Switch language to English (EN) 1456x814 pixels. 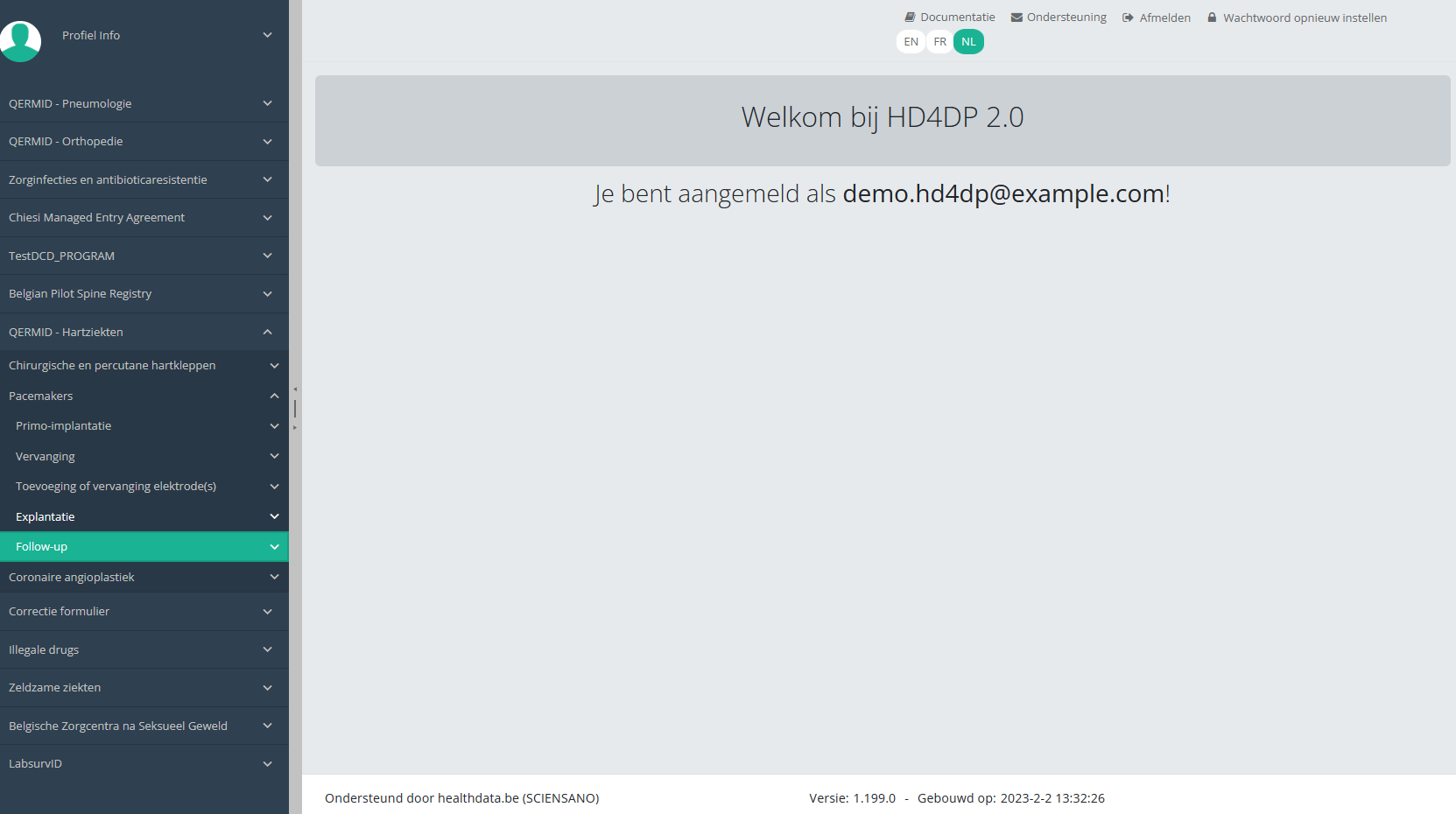[x=911, y=42]
